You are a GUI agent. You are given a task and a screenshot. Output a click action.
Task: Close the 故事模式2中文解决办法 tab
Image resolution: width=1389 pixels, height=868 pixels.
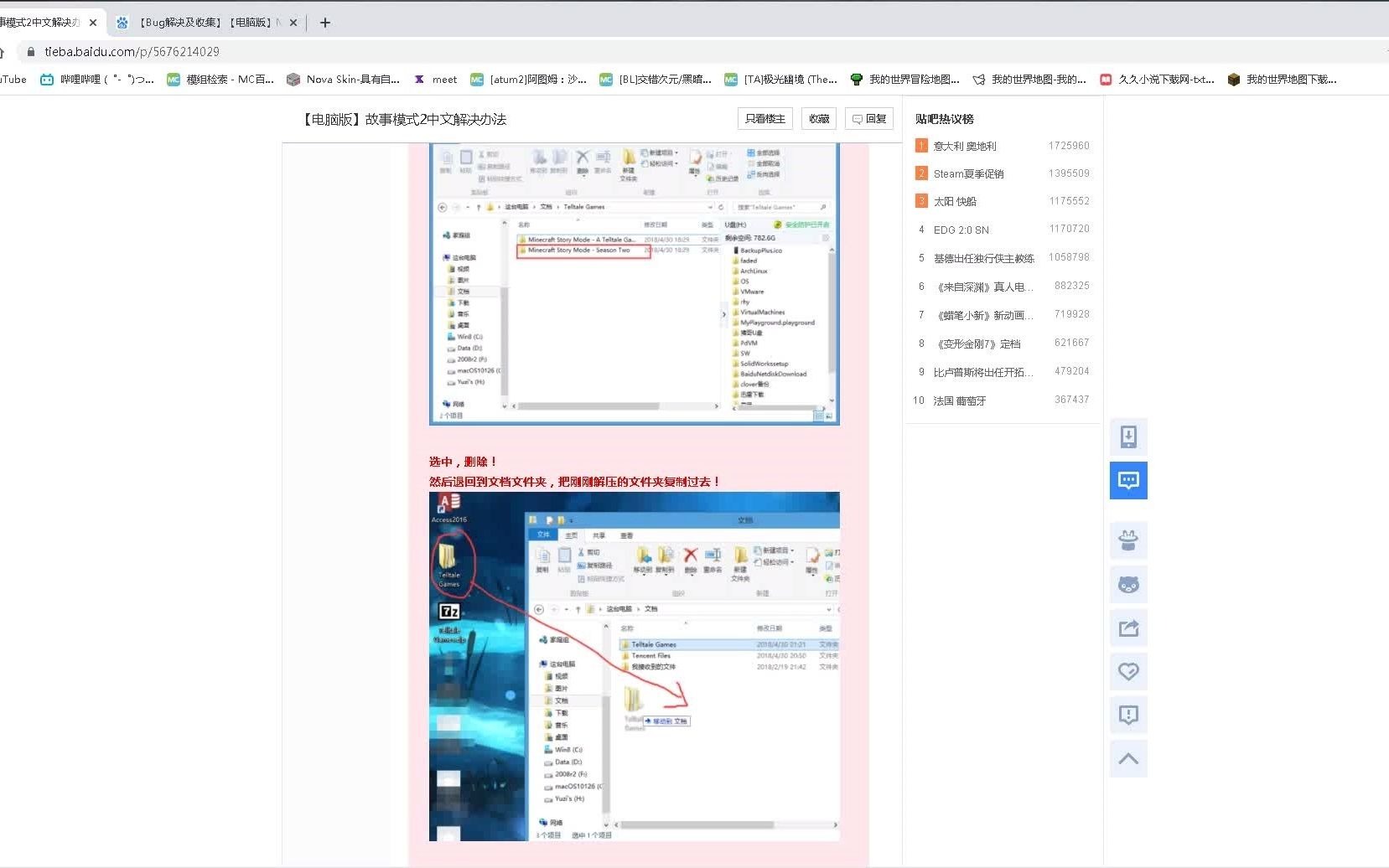tap(93, 23)
